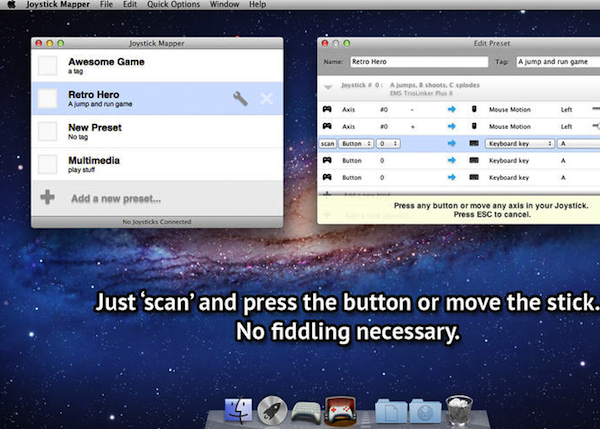600x429 pixels.
Task: Click the Edit Preset window title
Action: tap(492, 43)
